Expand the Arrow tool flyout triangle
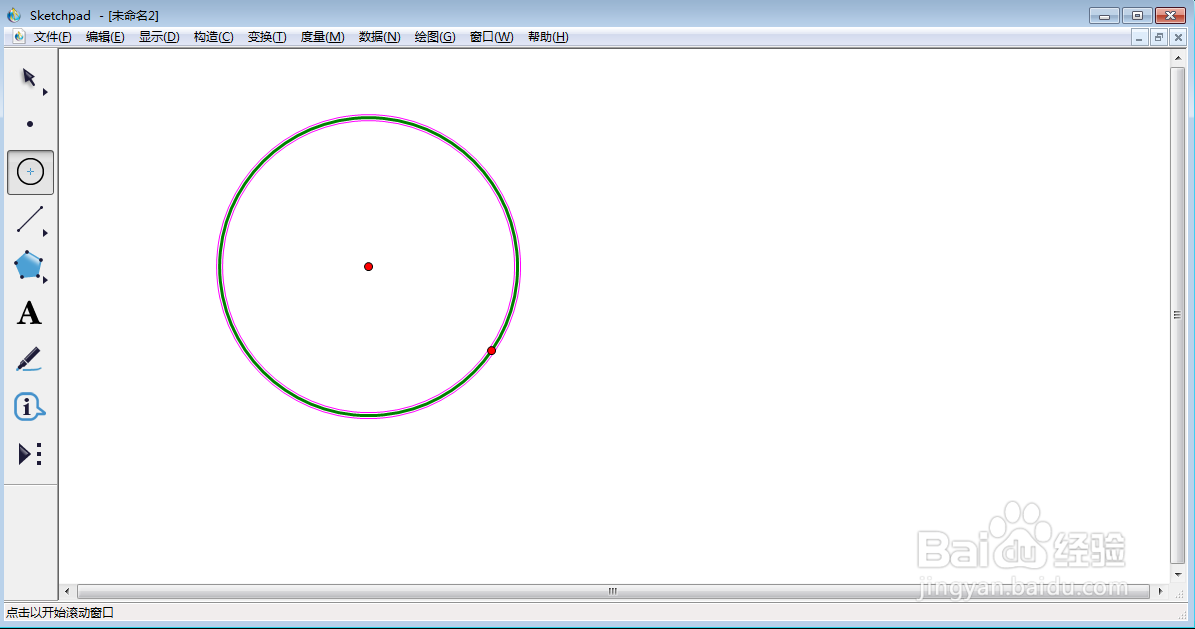Screen dimensions: 1195x629 pyautogui.click(x=45, y=92)
